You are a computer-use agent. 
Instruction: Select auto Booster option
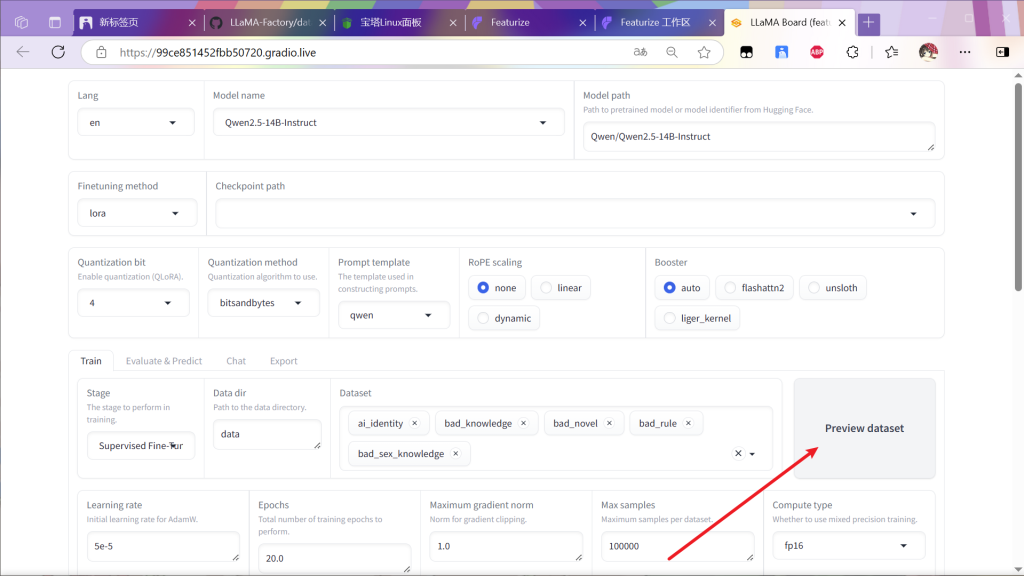point(682,287)
